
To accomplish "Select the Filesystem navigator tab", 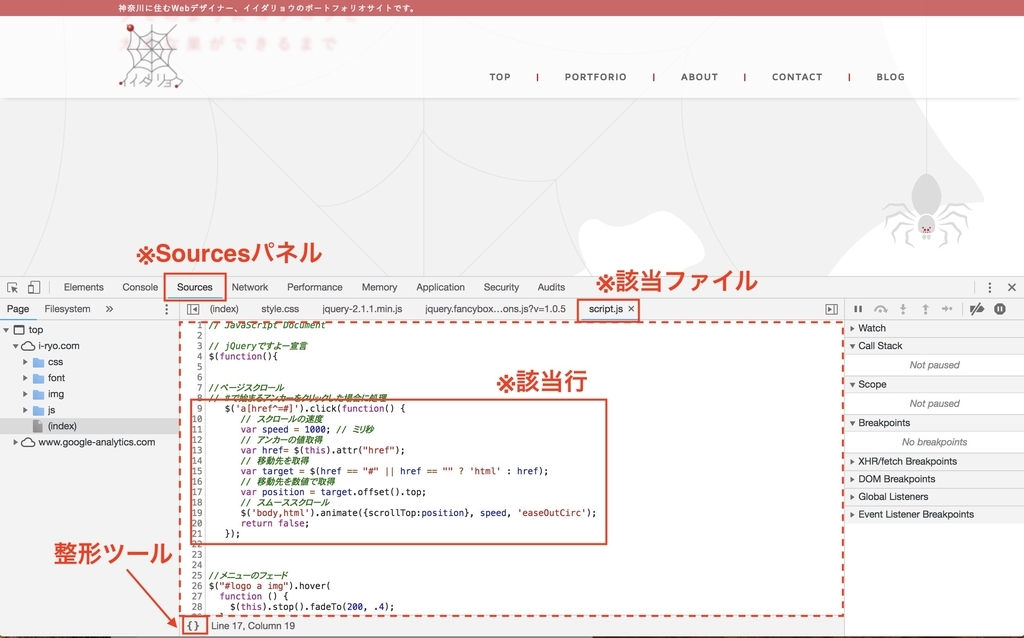I will pyautogui.click(x=67, y=309).
